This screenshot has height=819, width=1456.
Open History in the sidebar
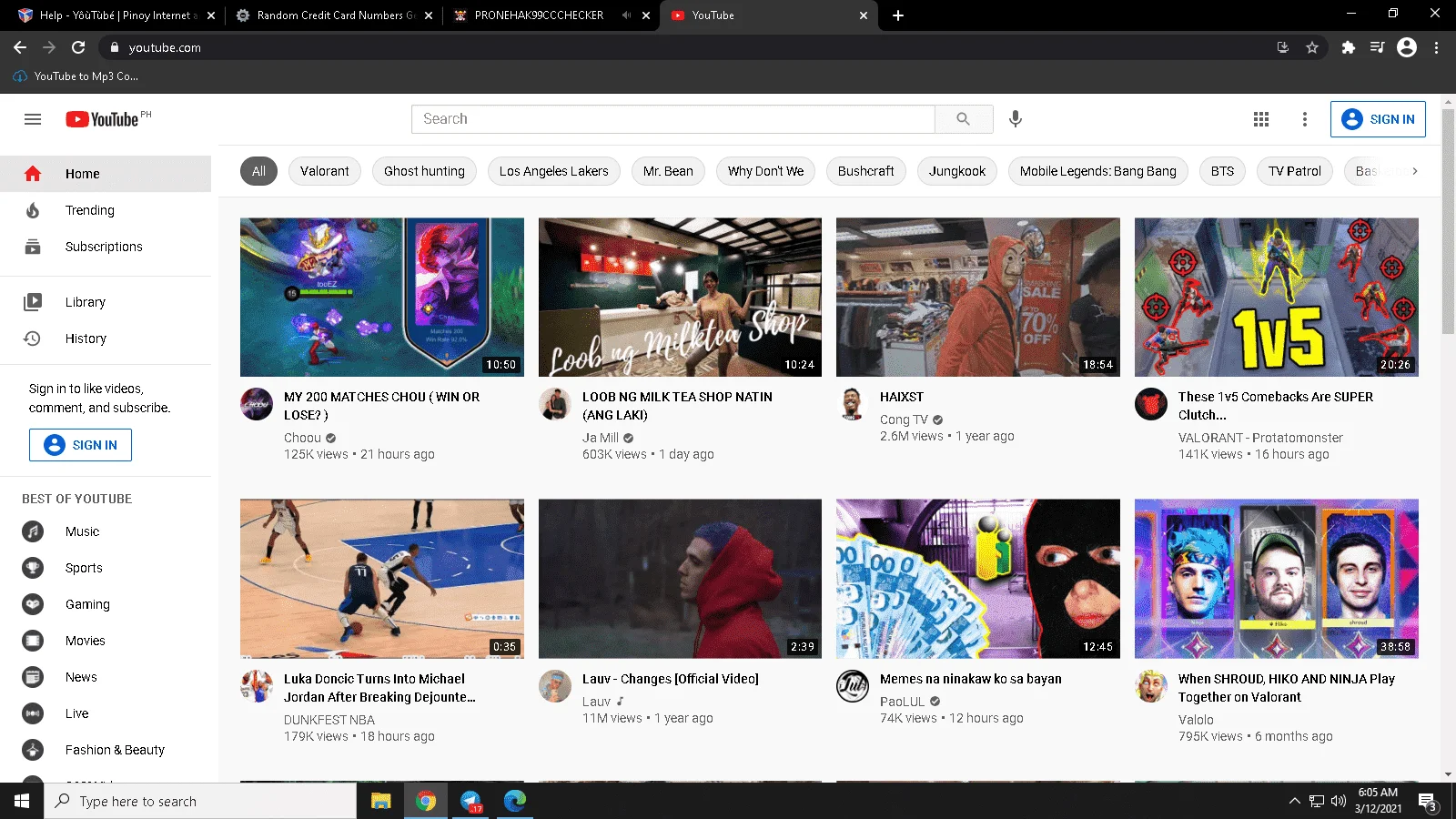tap(106, 339)
